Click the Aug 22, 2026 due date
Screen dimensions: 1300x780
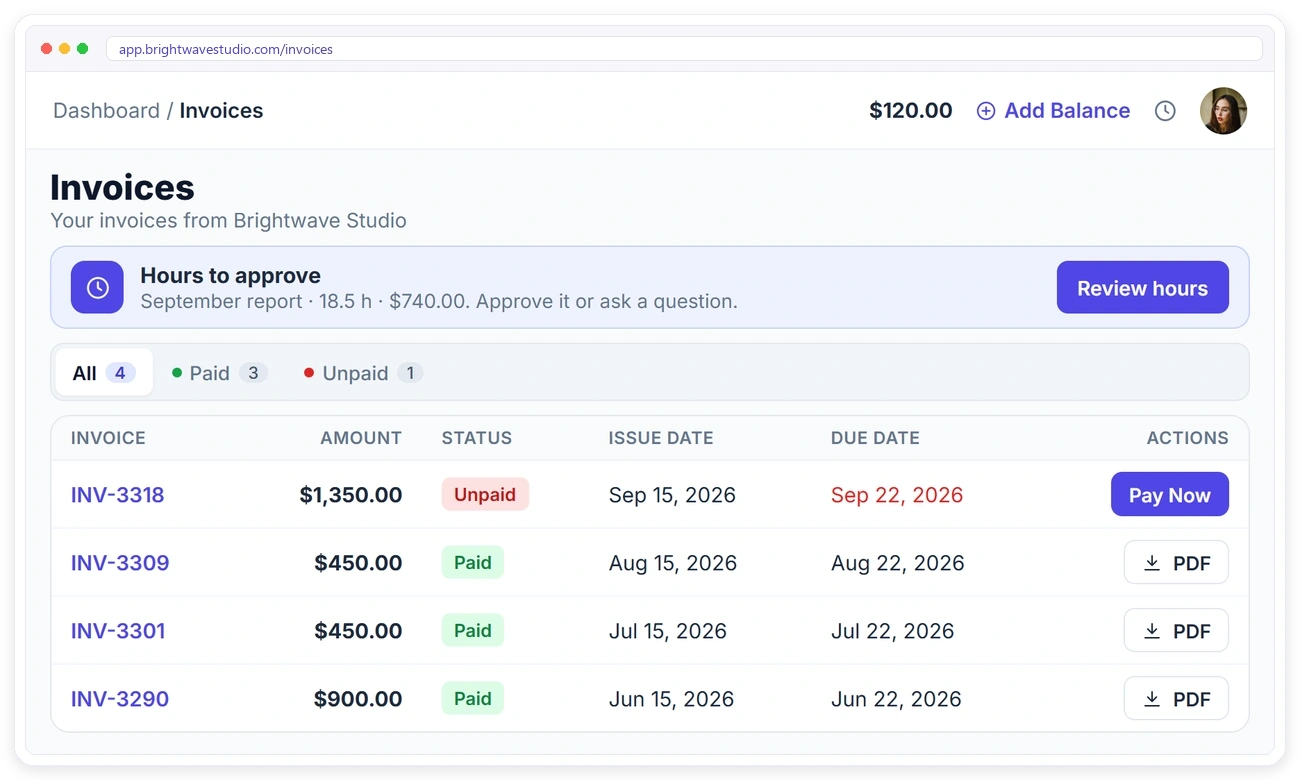(x=898, y=563)
